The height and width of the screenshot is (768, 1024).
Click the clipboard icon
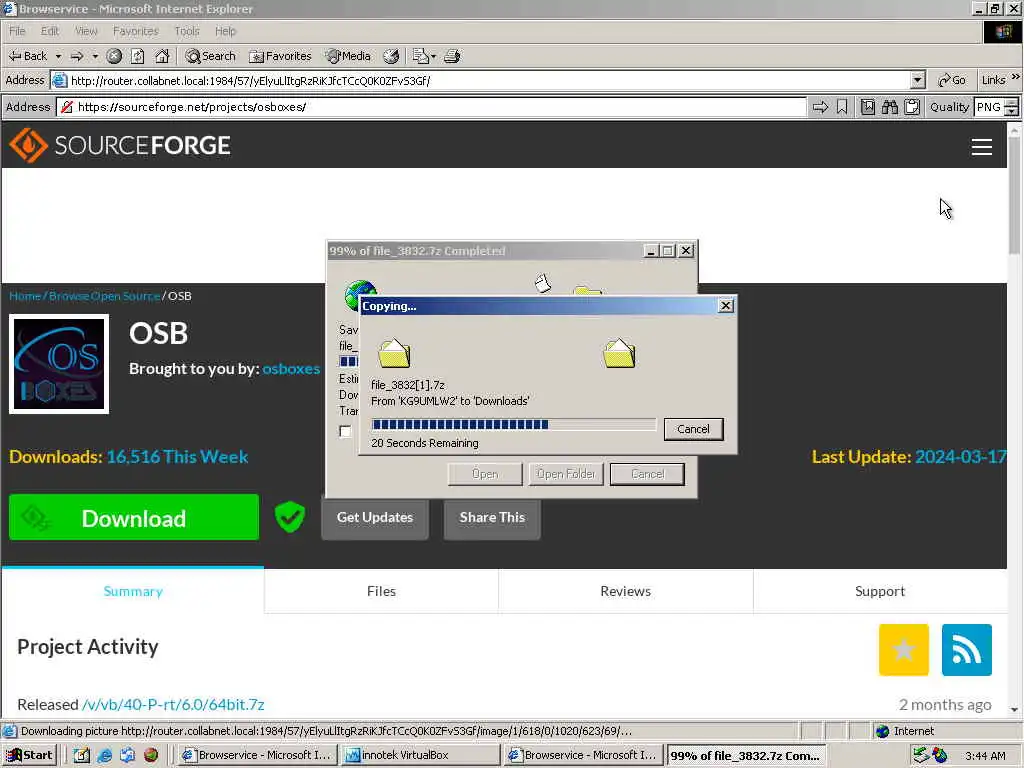912,107
